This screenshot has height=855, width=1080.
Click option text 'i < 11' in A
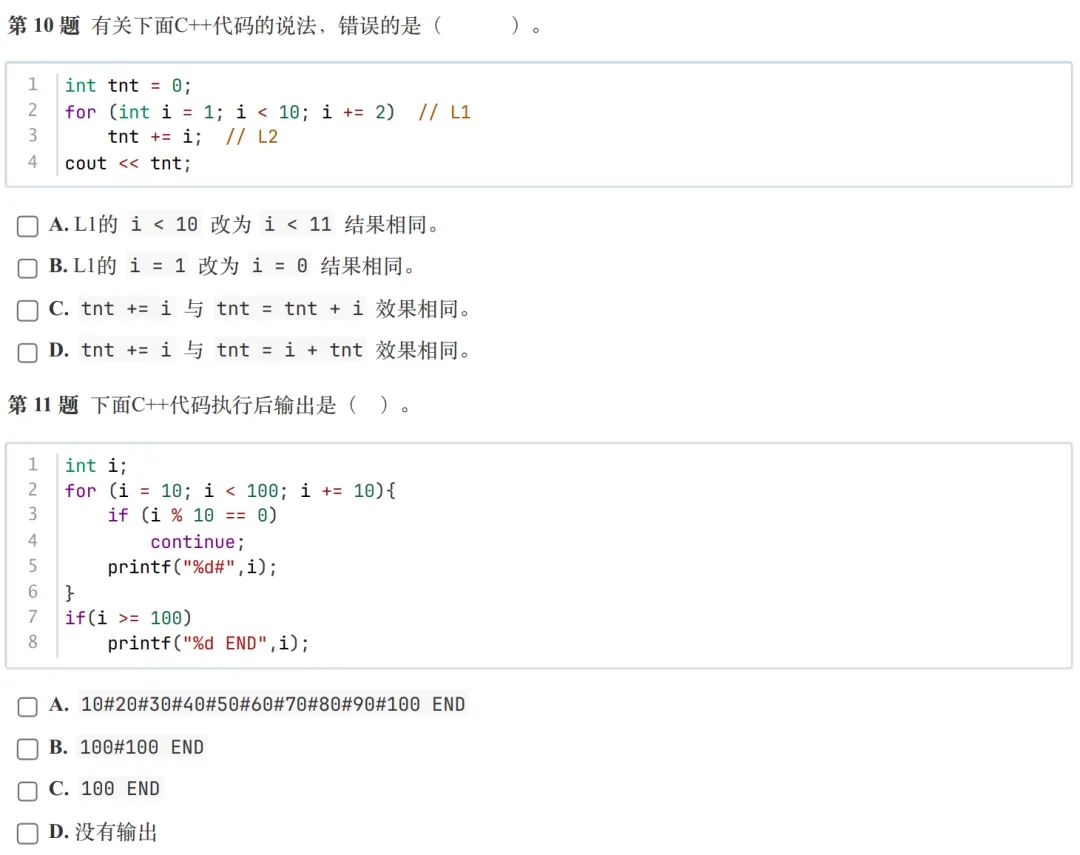pyautogui.click(x=298, y=224)
